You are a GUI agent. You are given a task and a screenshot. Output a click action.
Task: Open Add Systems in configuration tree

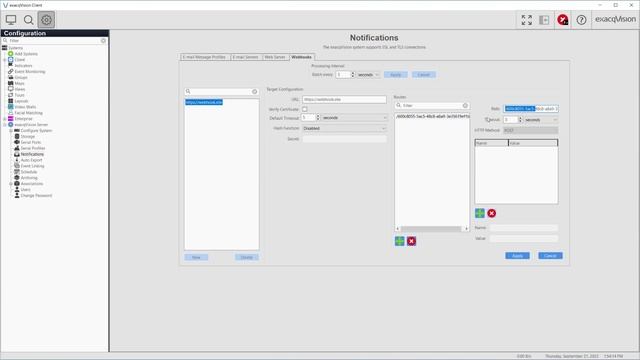[26, 54]
